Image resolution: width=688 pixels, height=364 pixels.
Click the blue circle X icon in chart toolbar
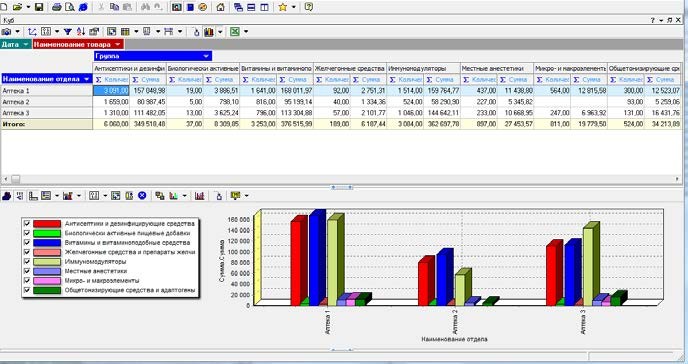pos(142,196)
